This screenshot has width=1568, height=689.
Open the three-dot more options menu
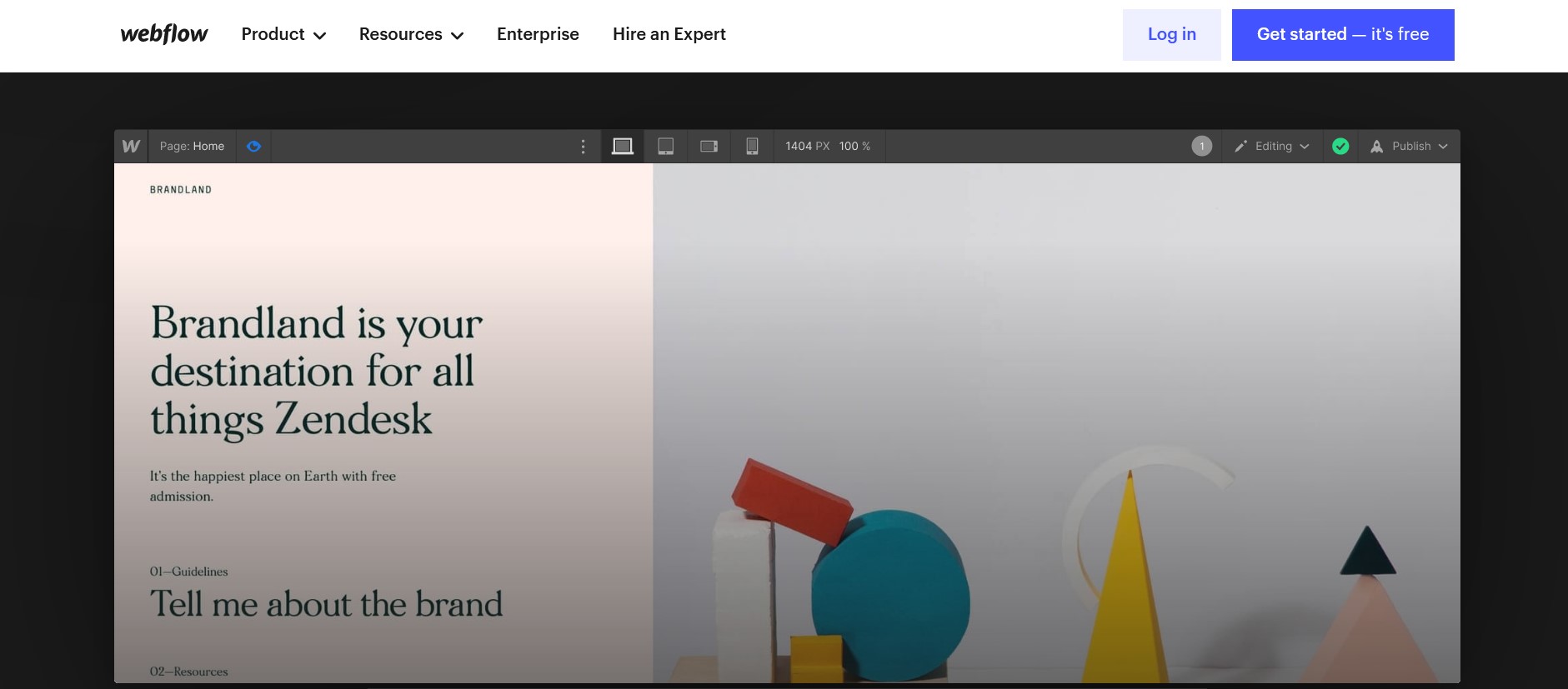coord(583,147)
